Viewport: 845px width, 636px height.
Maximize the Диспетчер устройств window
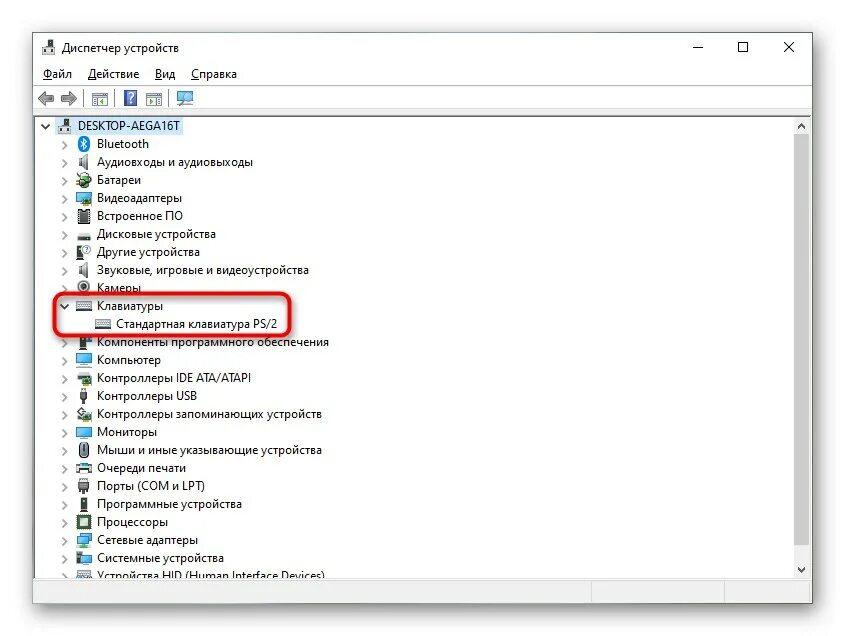point(743,48)
